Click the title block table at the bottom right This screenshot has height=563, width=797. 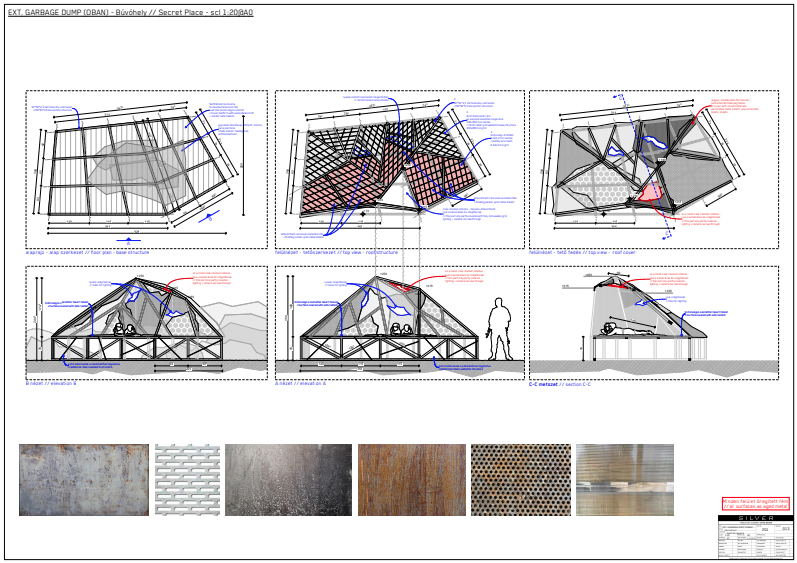[755, 541]
